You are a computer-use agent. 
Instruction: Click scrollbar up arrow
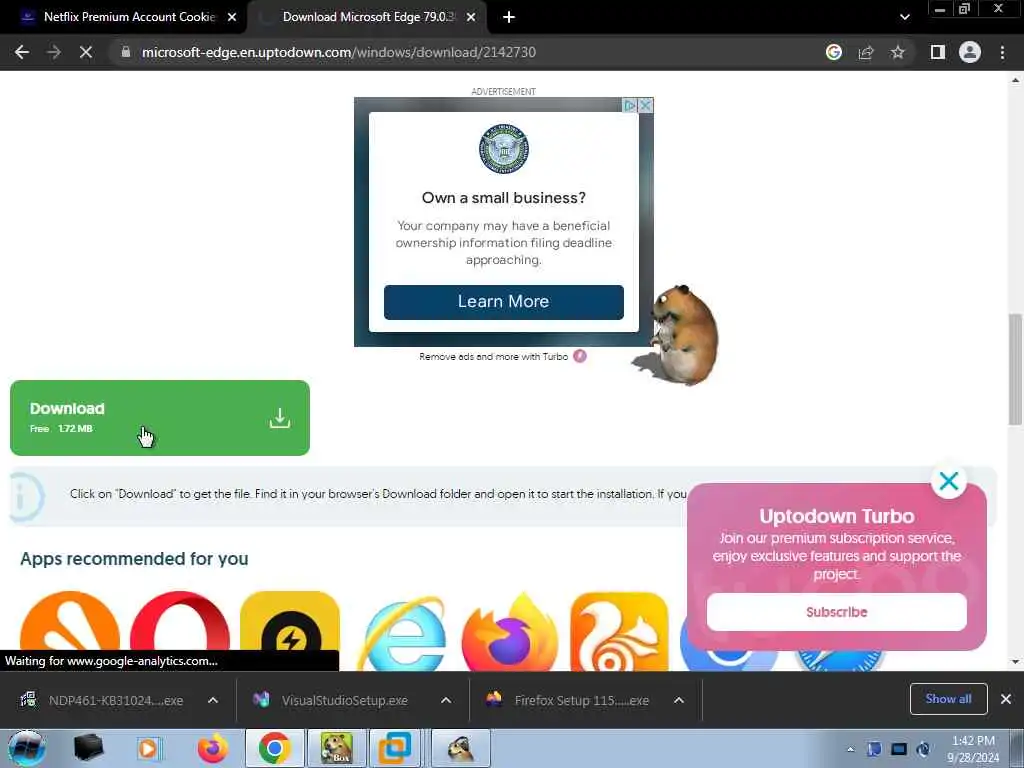point(1015,80)
